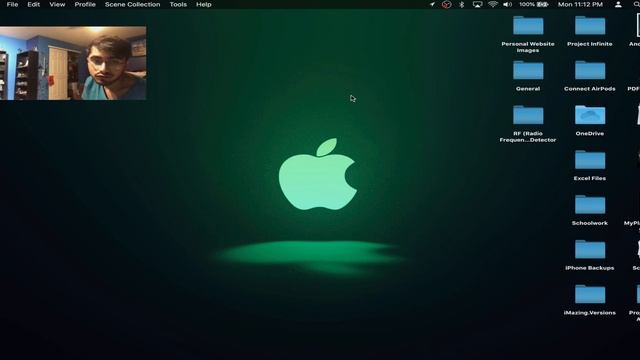Select the iPhone Backups folder
The height and width of the screenshot is (360, 640).
click(590, 256)
